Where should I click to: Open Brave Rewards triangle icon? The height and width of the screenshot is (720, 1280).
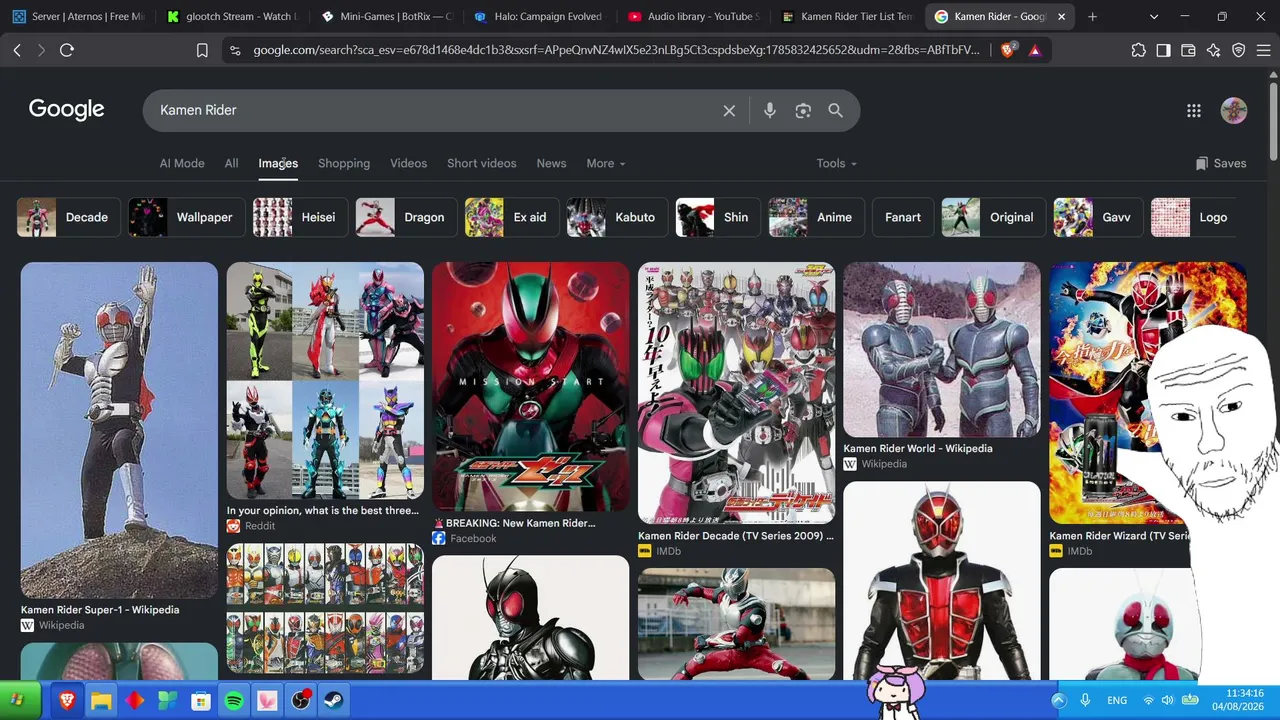pyautogui.click(x=1034, y=50)
